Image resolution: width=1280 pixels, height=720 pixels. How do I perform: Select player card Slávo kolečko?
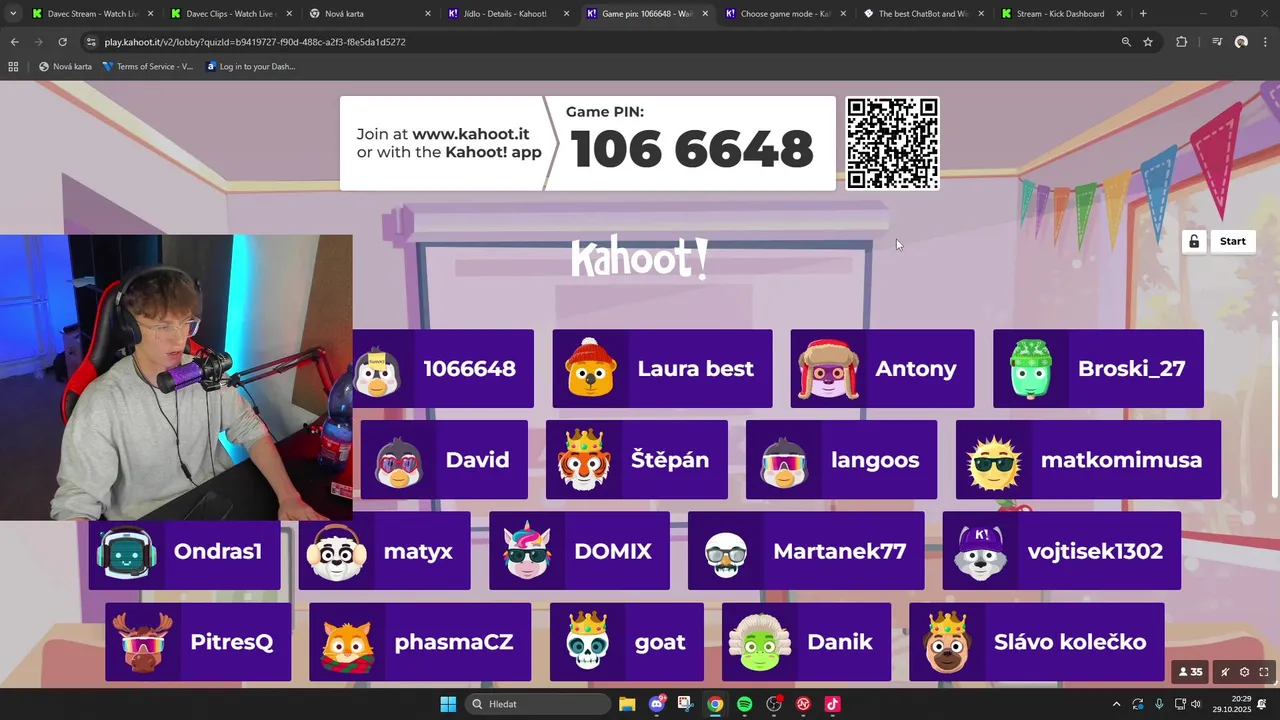(x=1036, y=642)
